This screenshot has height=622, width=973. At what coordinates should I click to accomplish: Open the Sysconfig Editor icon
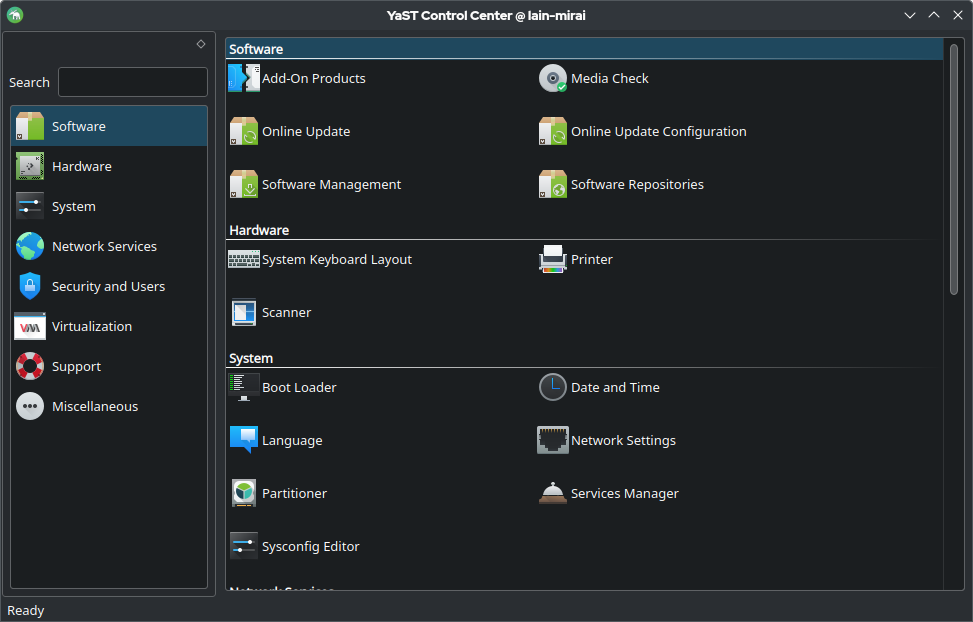click(x=243, y=546)
